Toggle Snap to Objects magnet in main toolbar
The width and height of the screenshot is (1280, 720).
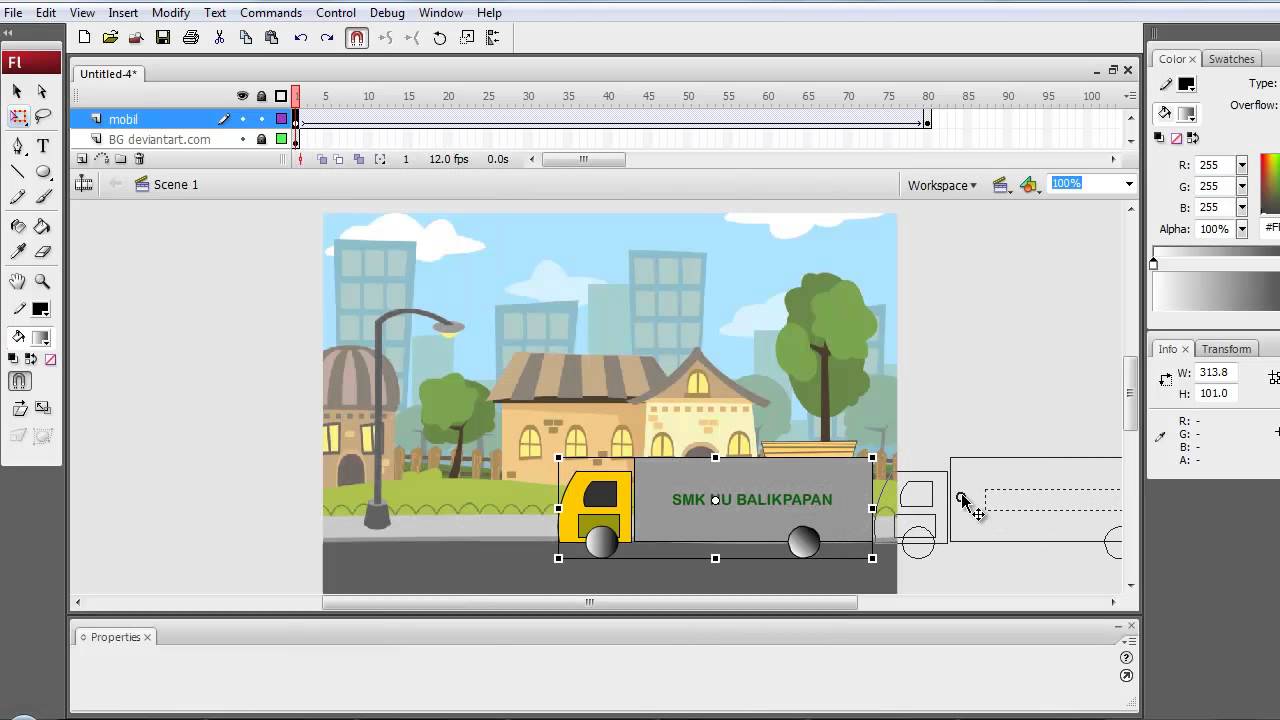pos(357,38)
